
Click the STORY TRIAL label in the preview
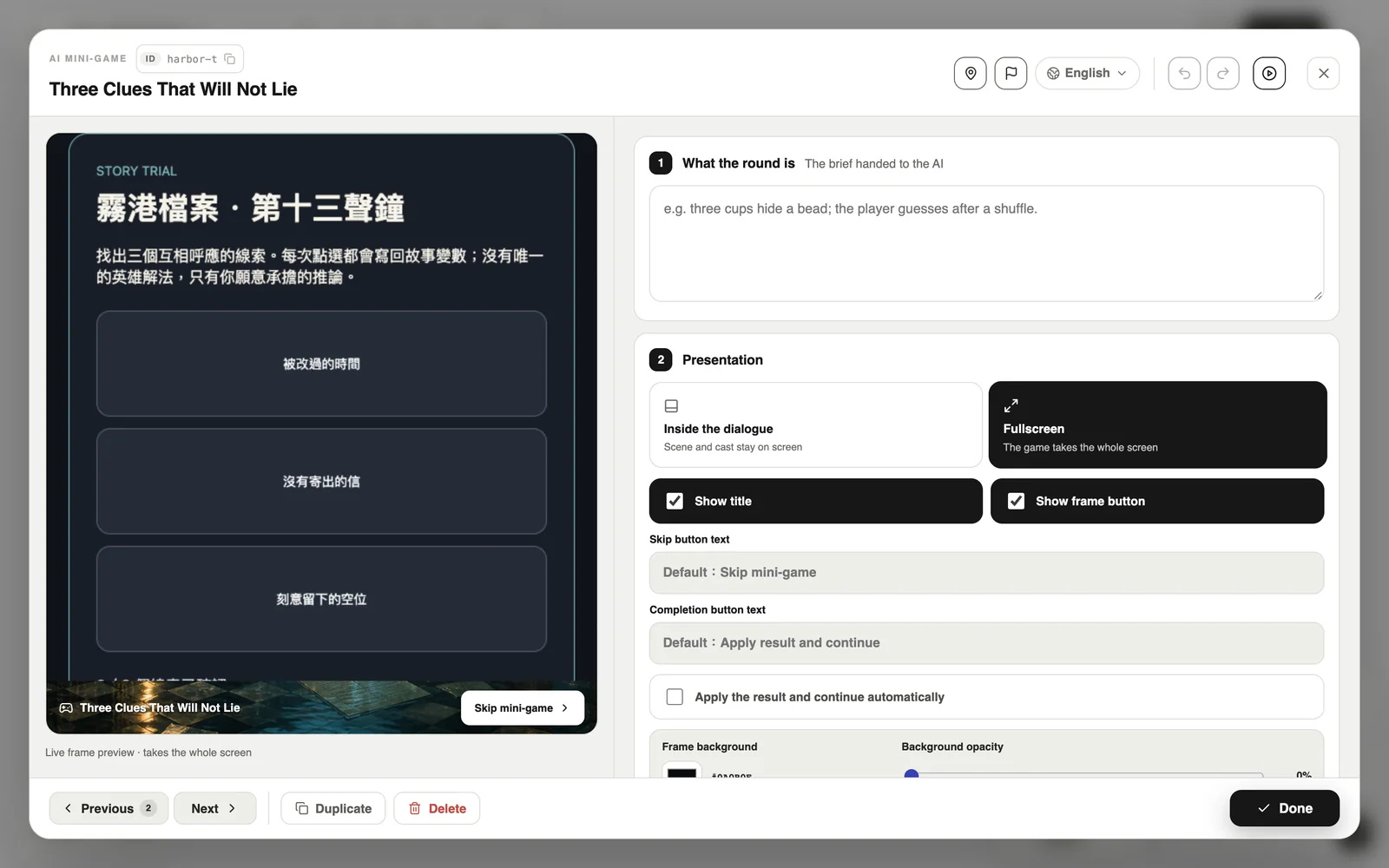[136, 171]
